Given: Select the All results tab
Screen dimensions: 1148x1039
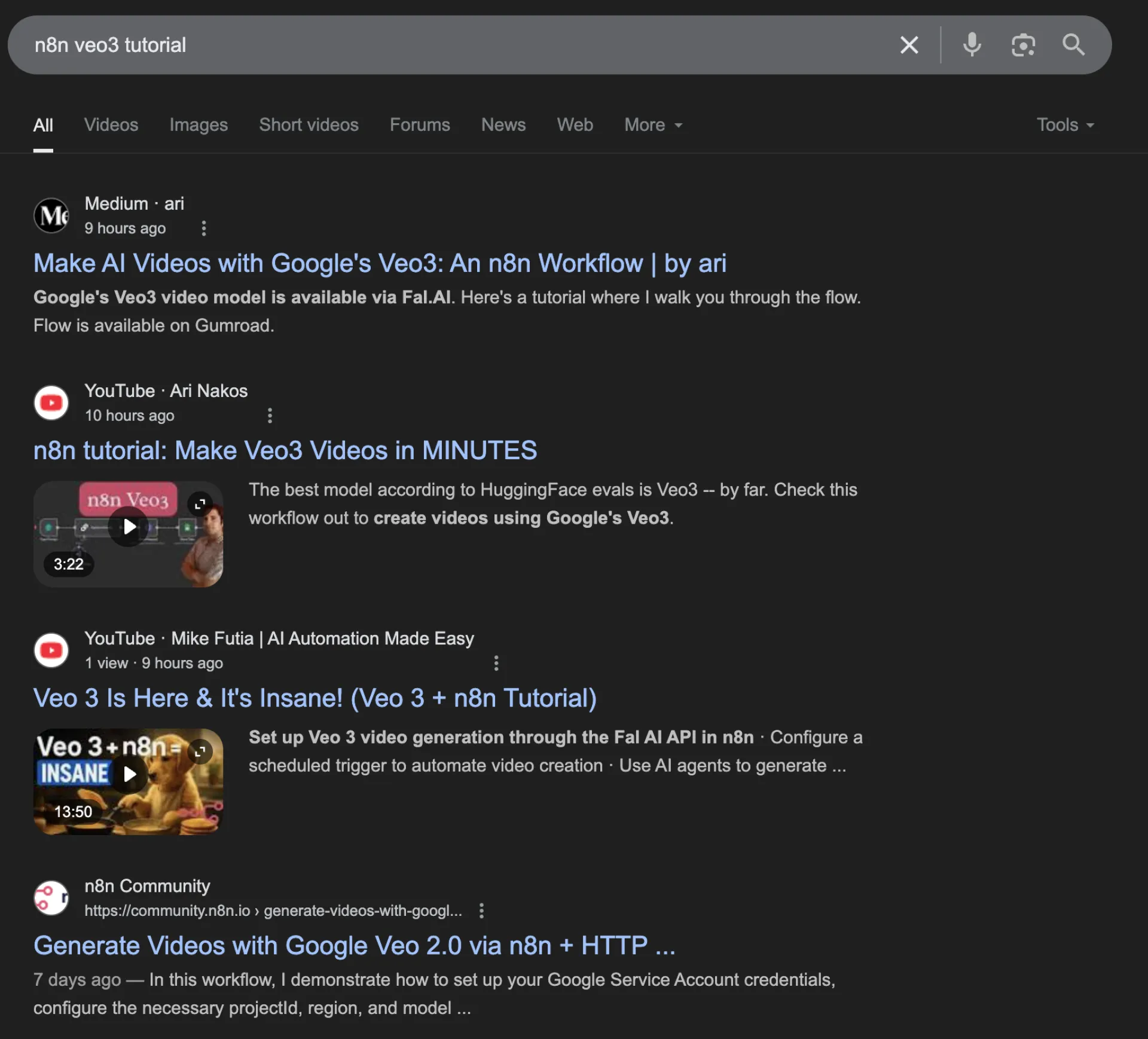Looking at the screenshot, I should (43, 125).
